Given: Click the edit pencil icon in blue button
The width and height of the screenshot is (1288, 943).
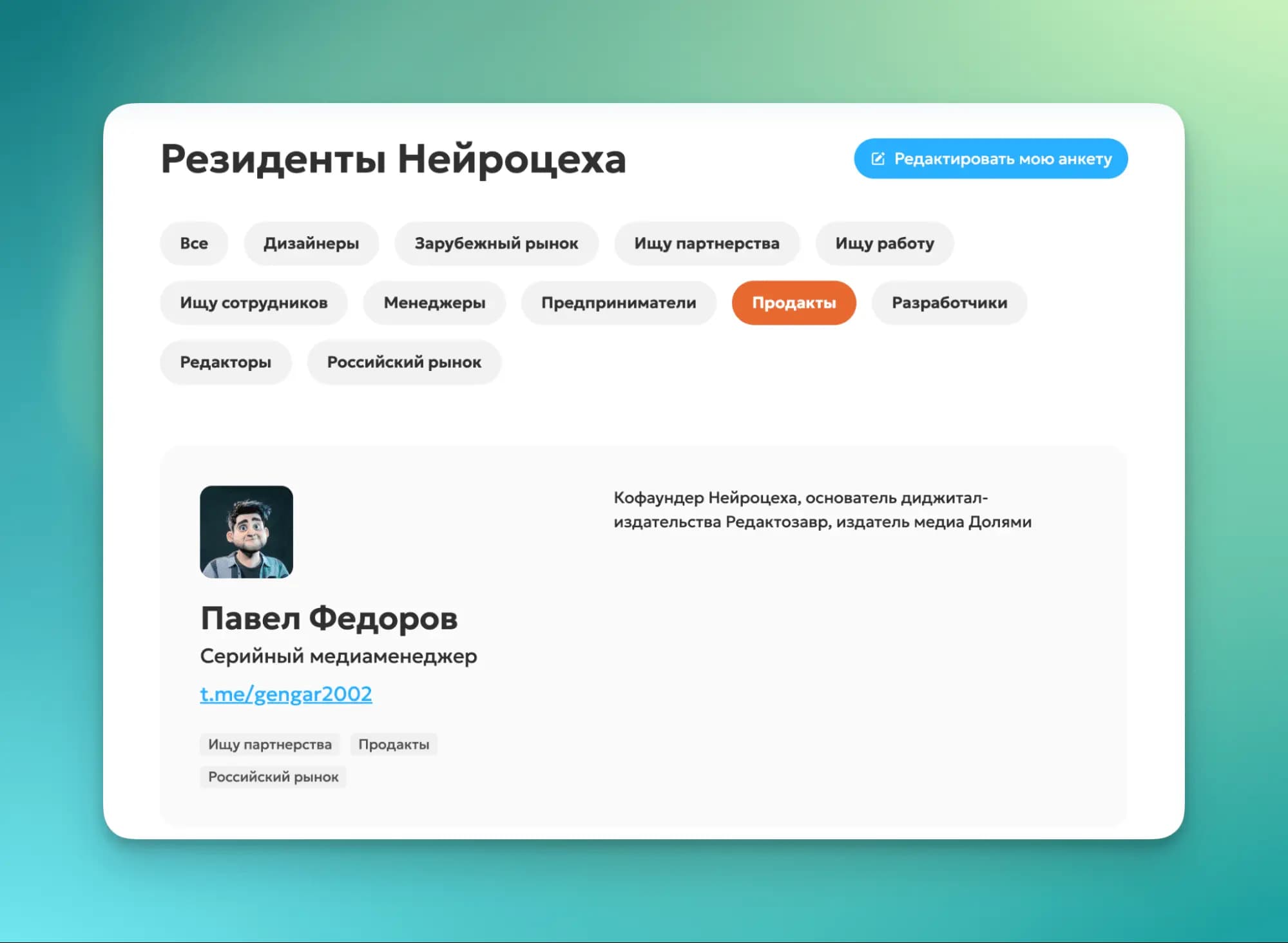Looking at the screenshot, I should [878, 158].
